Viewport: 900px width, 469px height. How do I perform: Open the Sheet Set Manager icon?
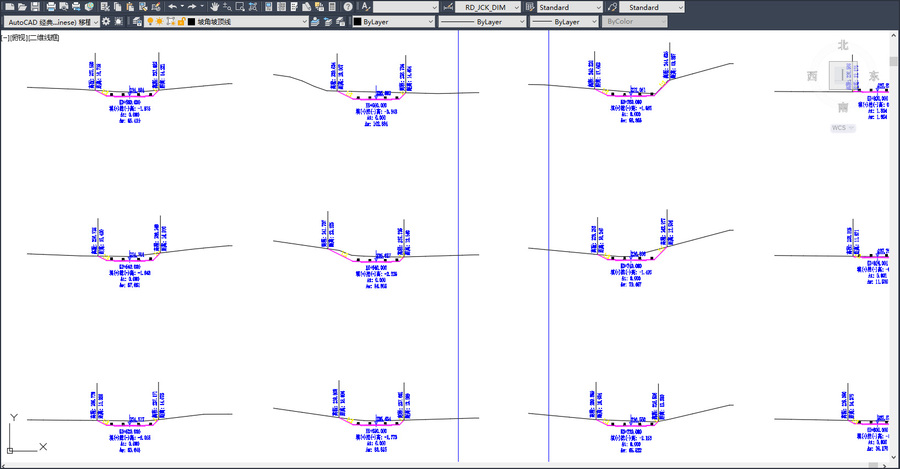(x=307, y=7)
